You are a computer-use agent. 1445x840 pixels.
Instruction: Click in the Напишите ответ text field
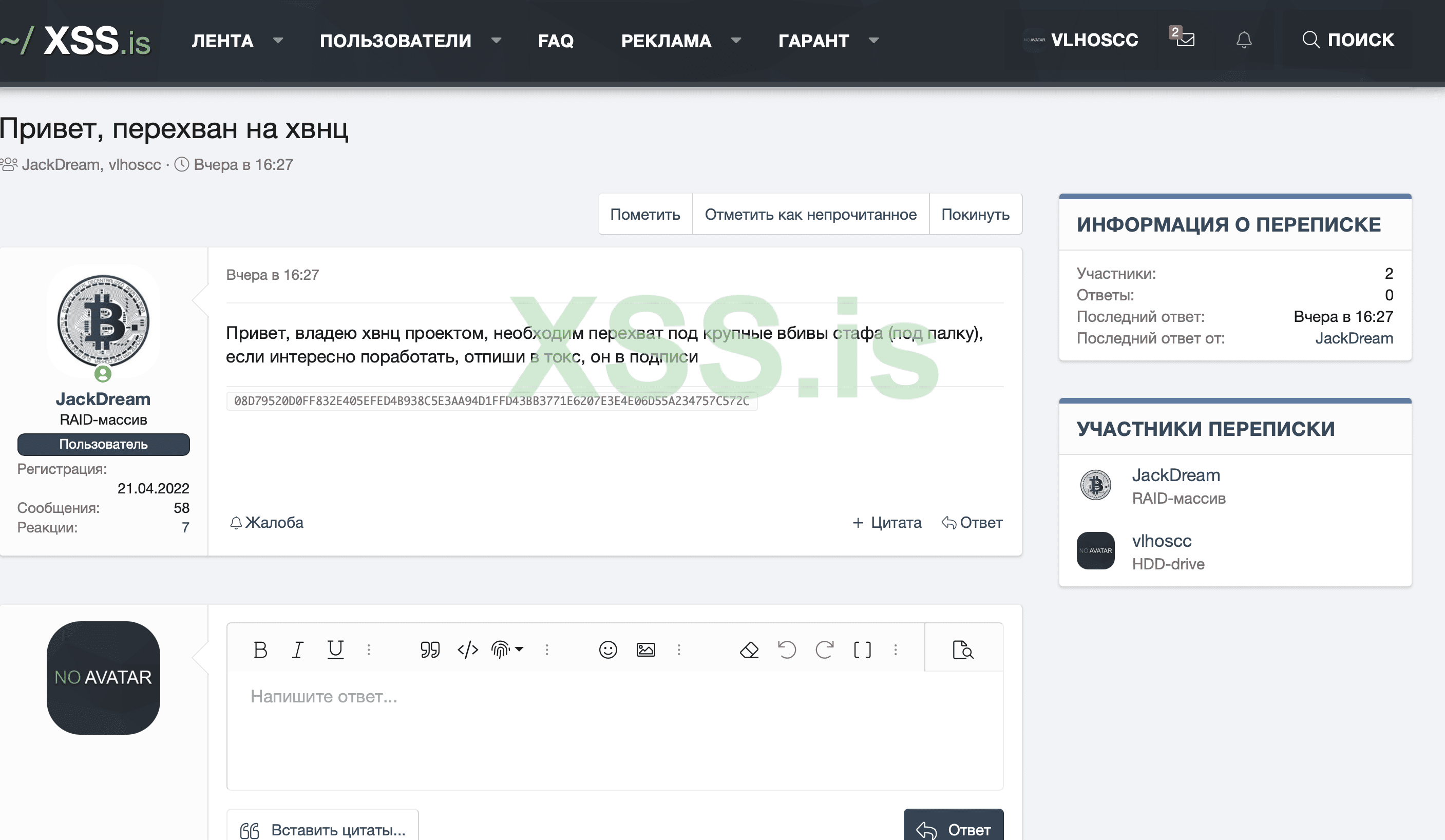pyautogui.click(x=614, y=728)
